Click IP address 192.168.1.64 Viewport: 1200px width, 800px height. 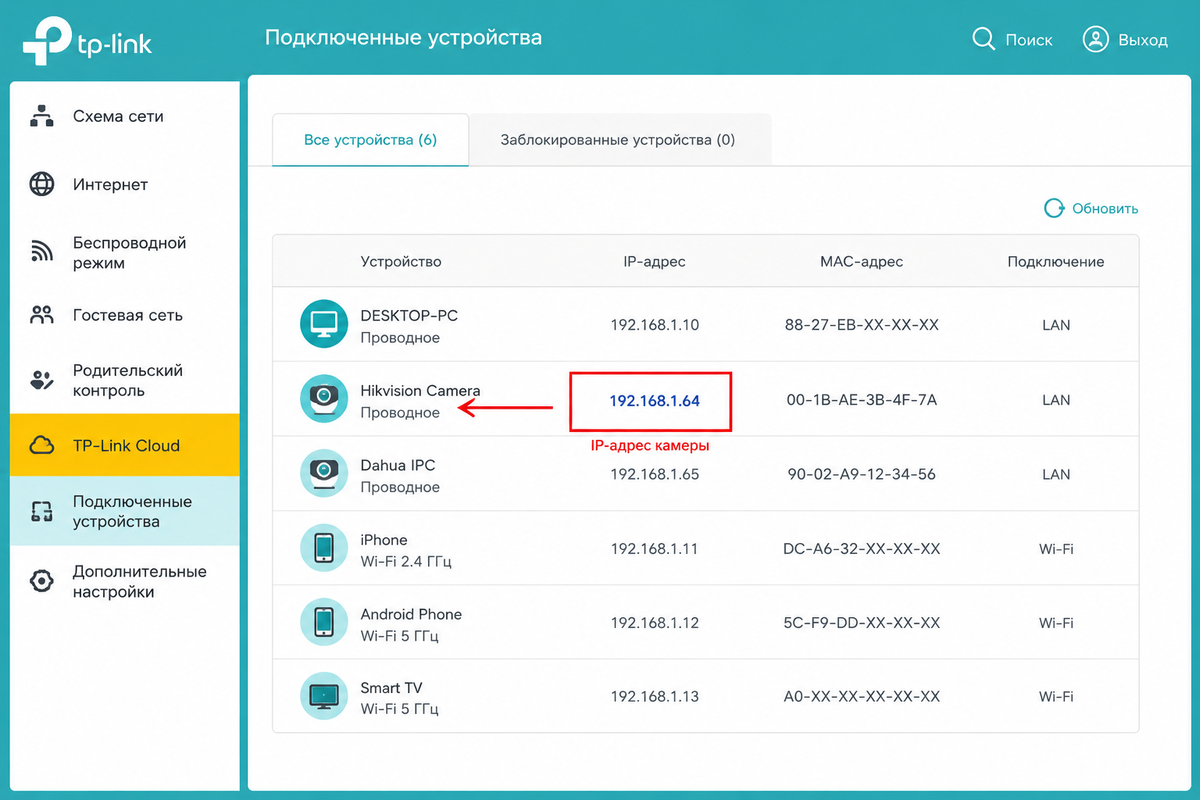[x=655, y=400]
